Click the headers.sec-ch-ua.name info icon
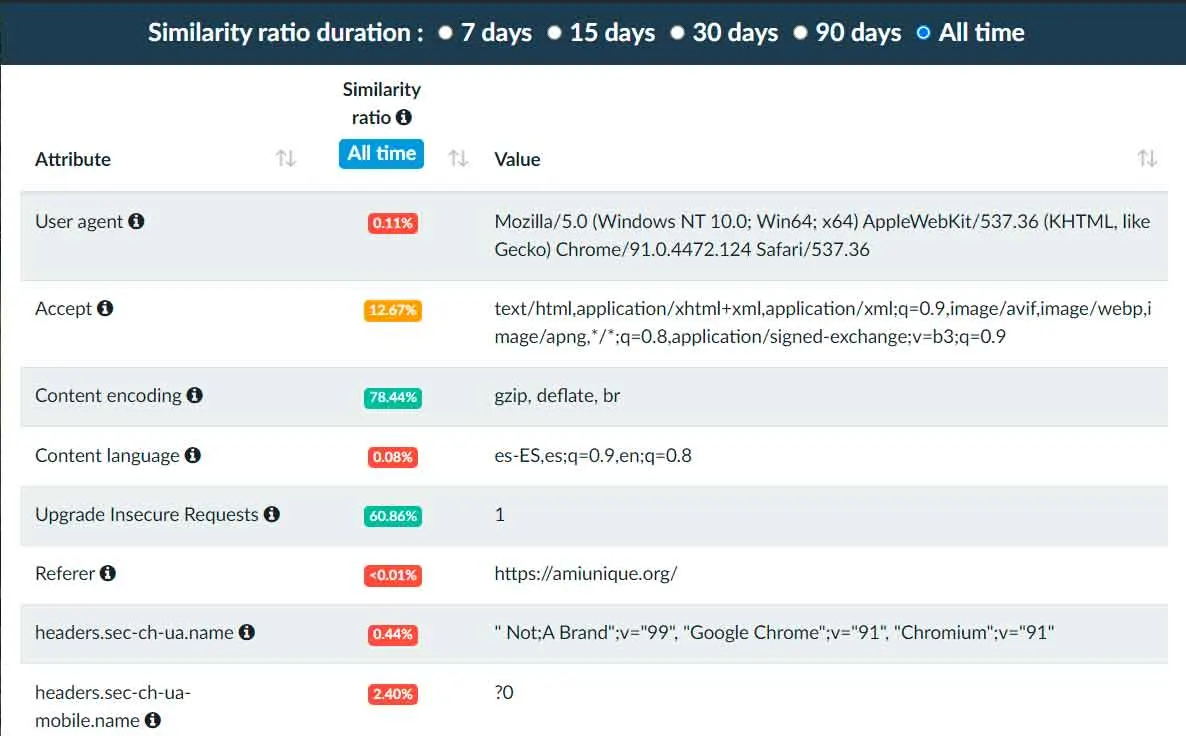Image resolution: width=1186 pixels, height=736 pixels. (x=247, y=632)
